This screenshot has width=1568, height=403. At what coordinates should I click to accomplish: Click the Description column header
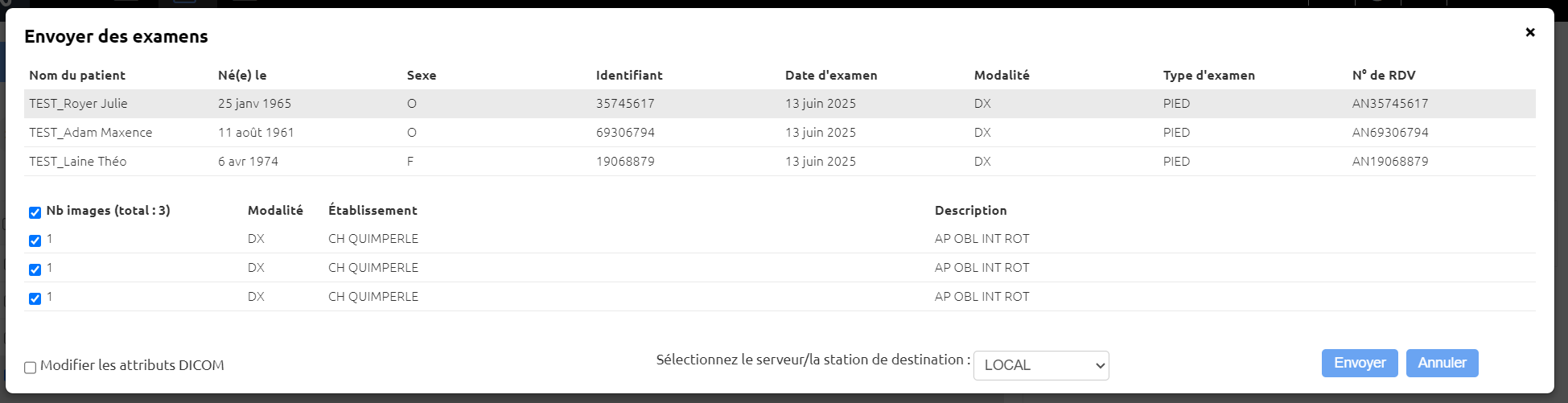pos(970,210)
